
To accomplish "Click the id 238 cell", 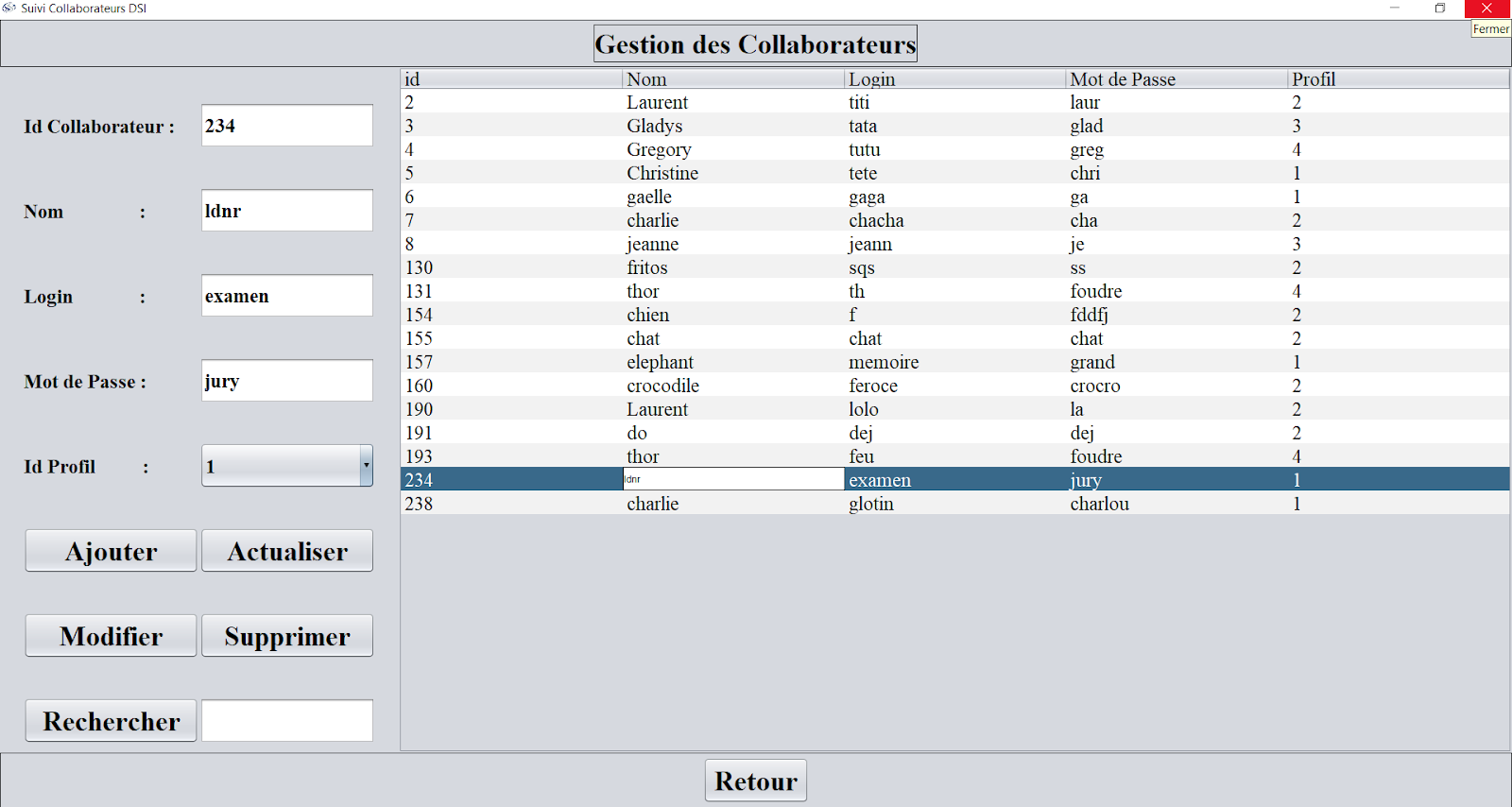I will click(512, 504).
